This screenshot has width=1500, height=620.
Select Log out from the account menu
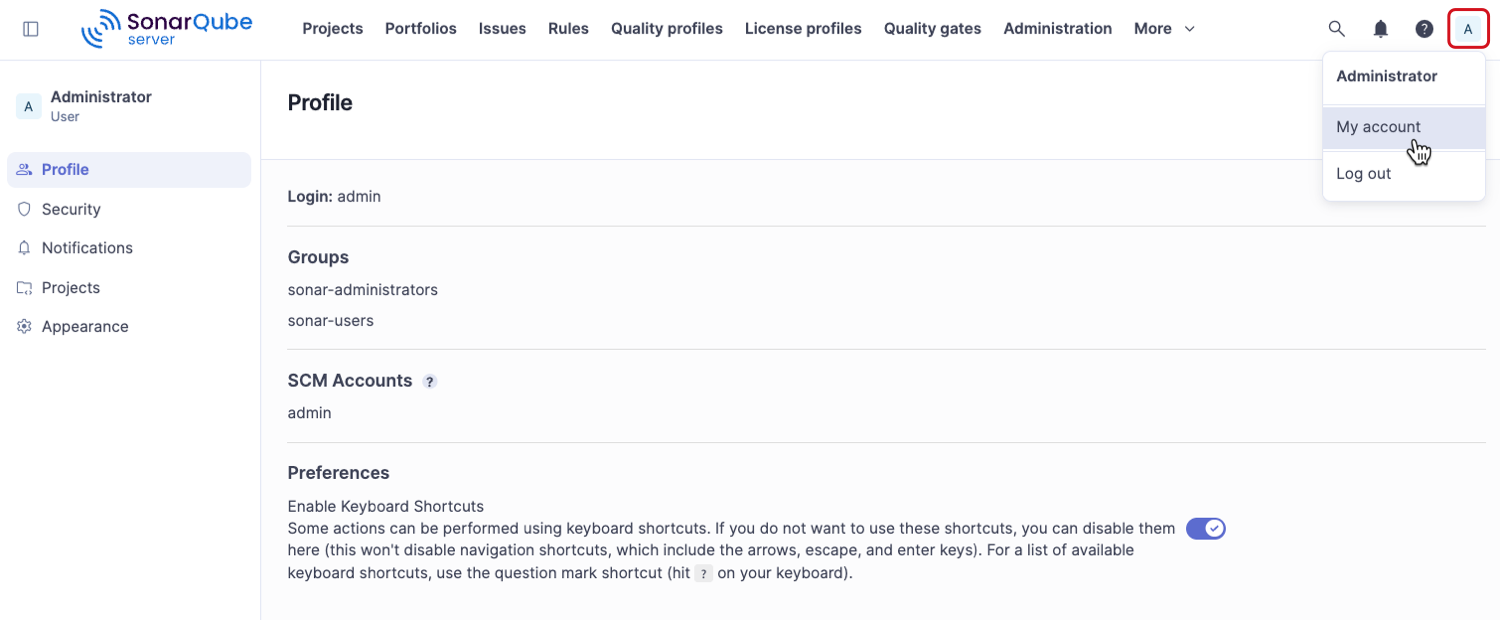[1363, 173]
